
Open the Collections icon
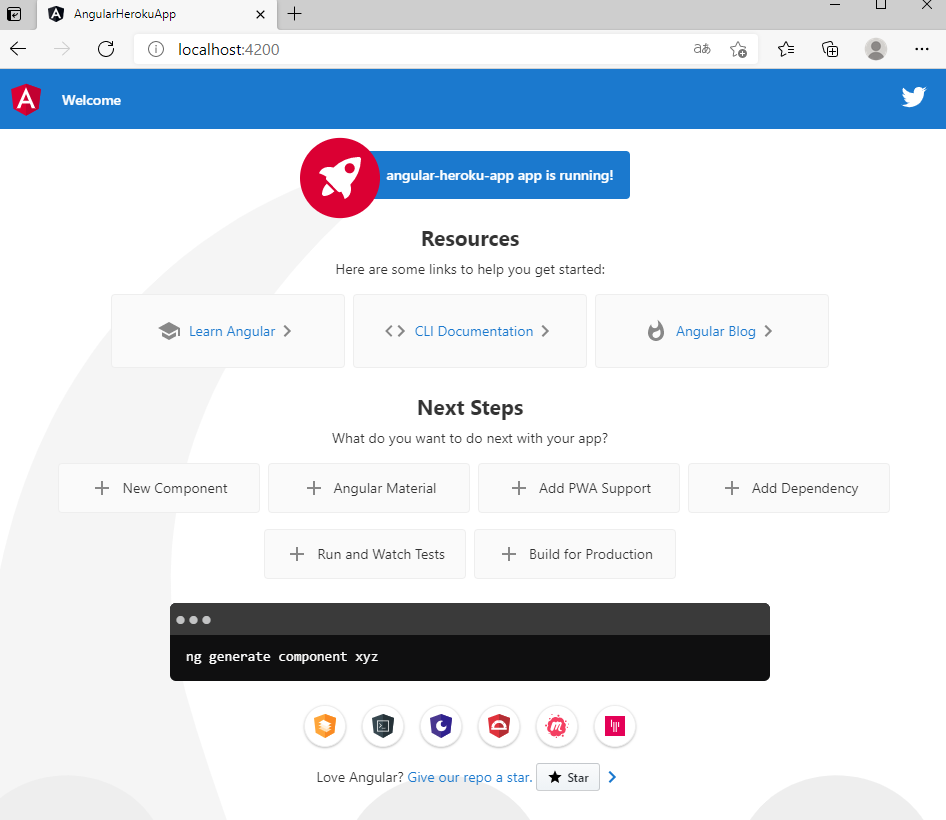tap(830, 49)
